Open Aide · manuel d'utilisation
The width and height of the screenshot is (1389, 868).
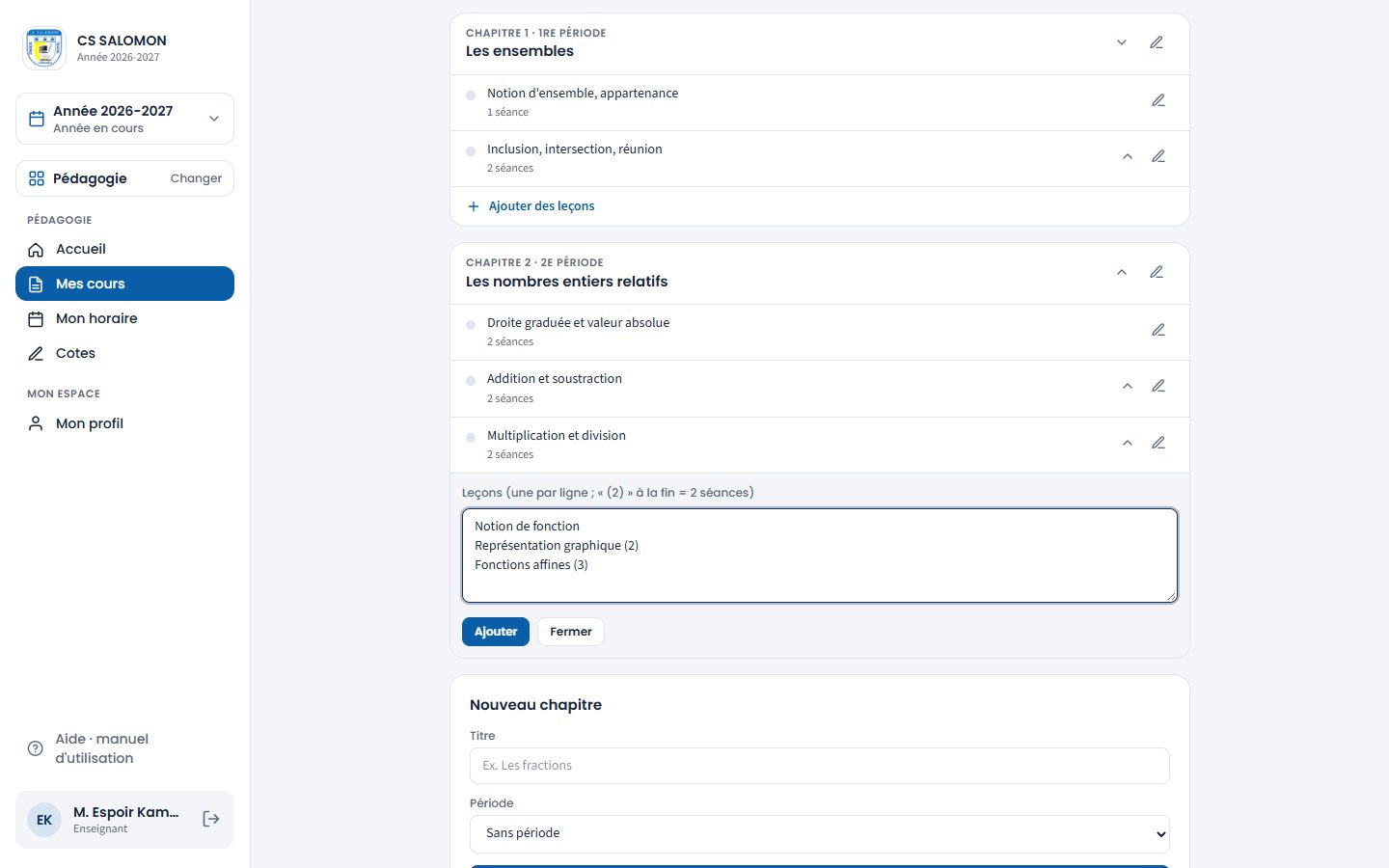[124, 748]
